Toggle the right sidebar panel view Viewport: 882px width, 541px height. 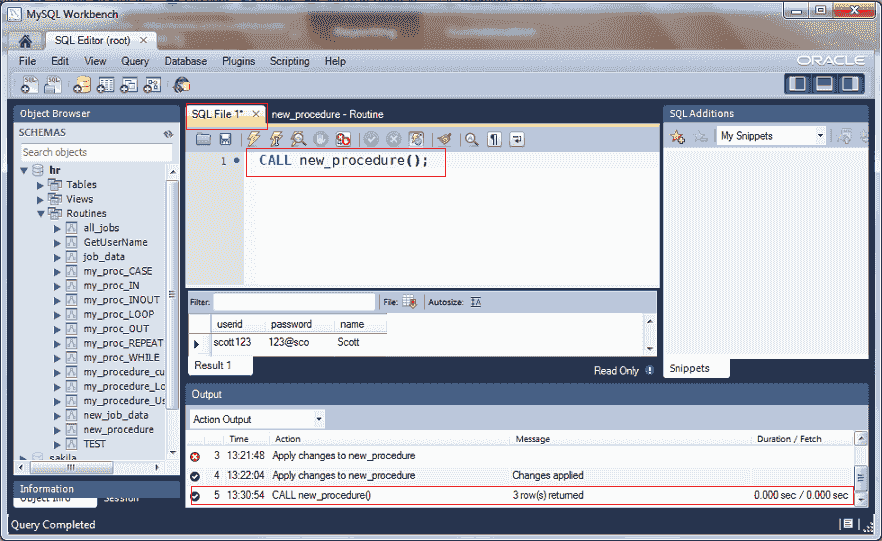click(x=850, y=84)
